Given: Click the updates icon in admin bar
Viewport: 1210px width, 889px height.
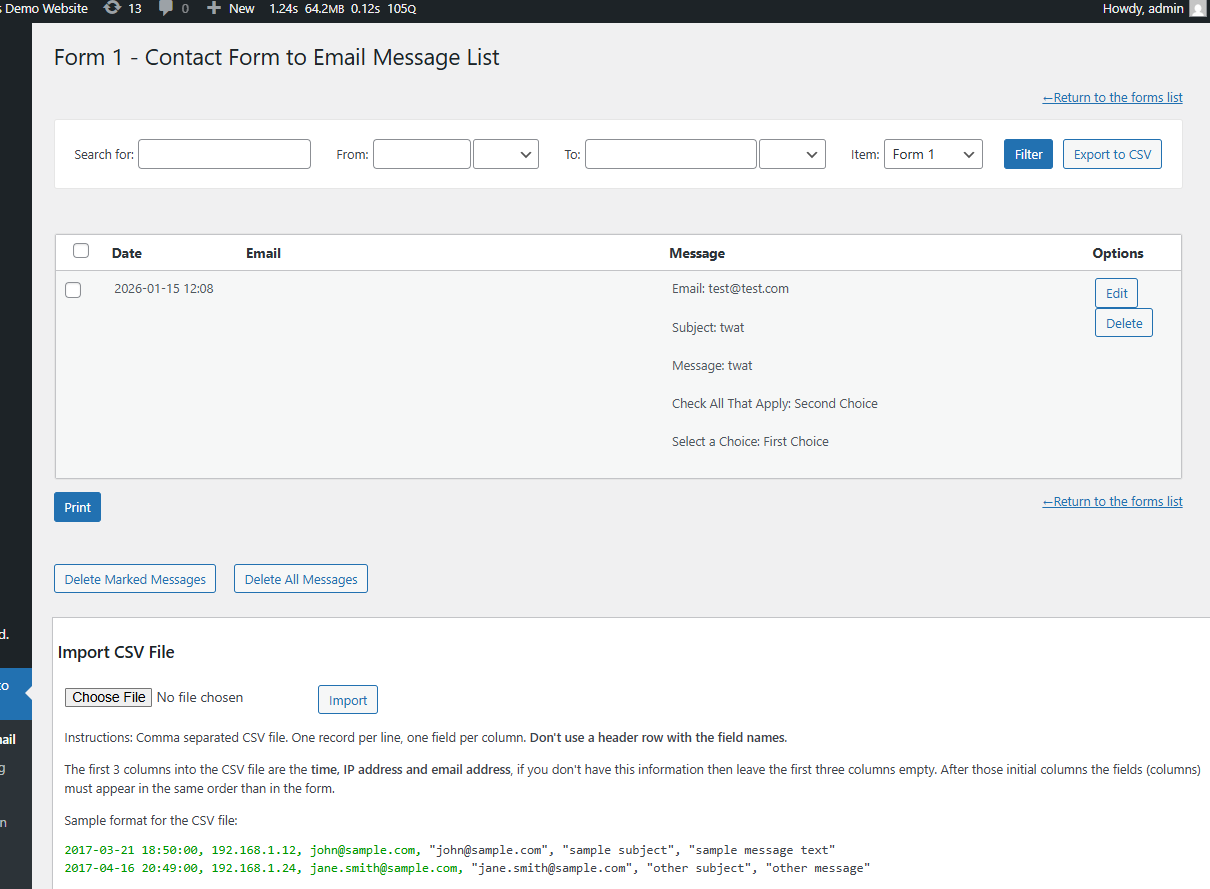Looking at the screenshot, I should click(113, 9).
